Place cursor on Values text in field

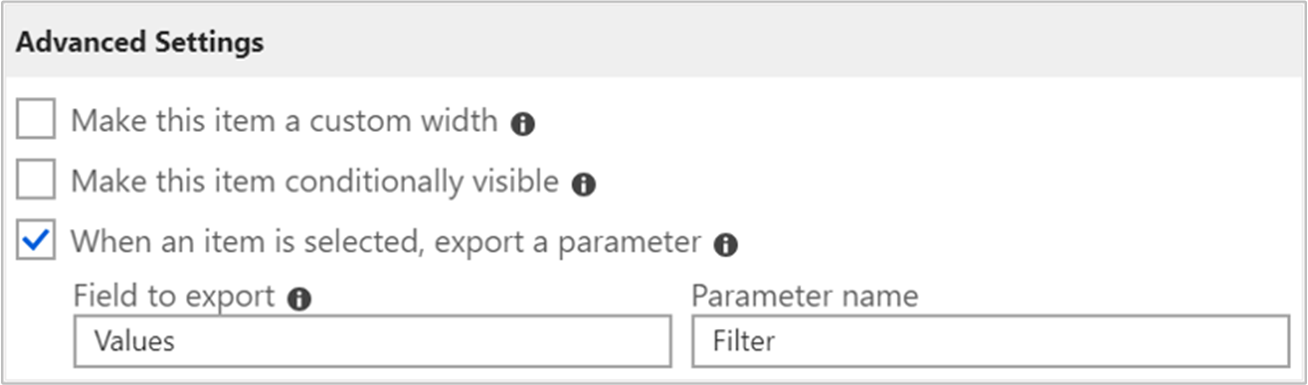click(134, 342)
